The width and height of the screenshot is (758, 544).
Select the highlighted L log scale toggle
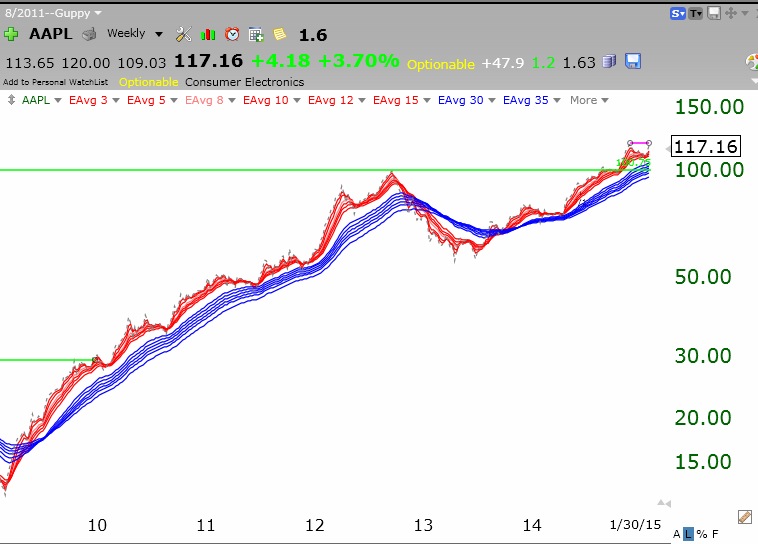tap(688, 534)
